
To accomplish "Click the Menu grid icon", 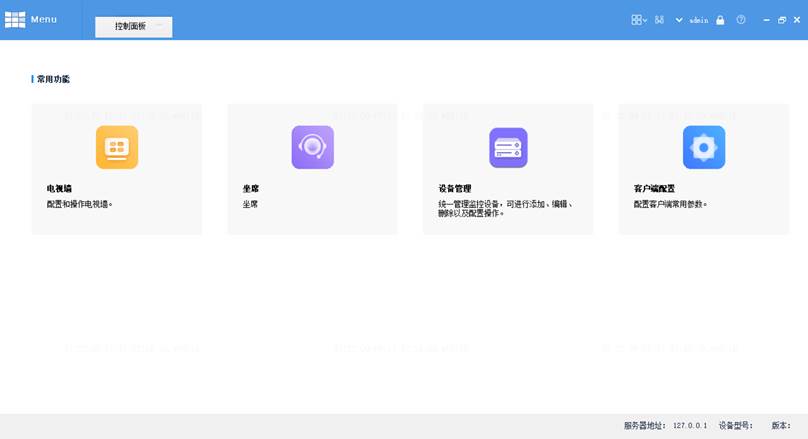I will click(x=15, y=19).
